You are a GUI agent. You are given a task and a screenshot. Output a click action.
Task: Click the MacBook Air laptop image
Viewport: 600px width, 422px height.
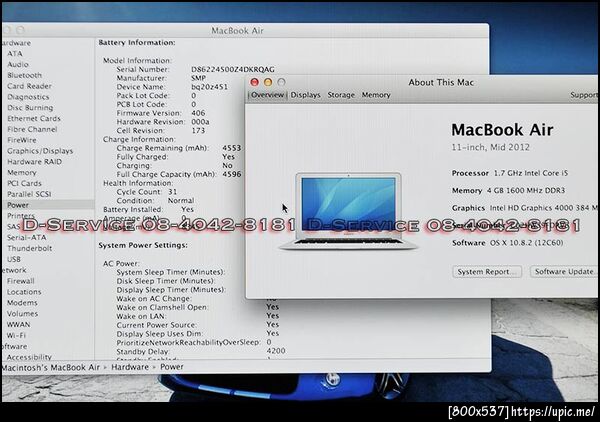pos(349,211)
